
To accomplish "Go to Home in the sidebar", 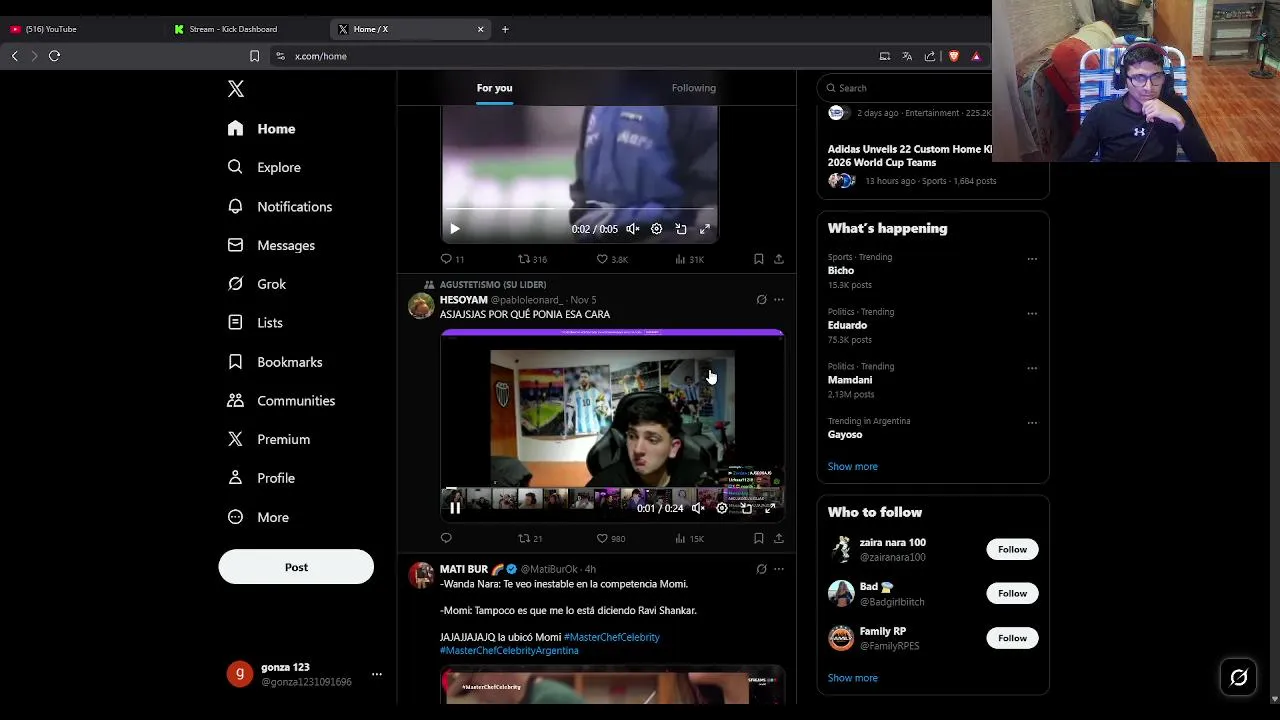I will [261, 128].
